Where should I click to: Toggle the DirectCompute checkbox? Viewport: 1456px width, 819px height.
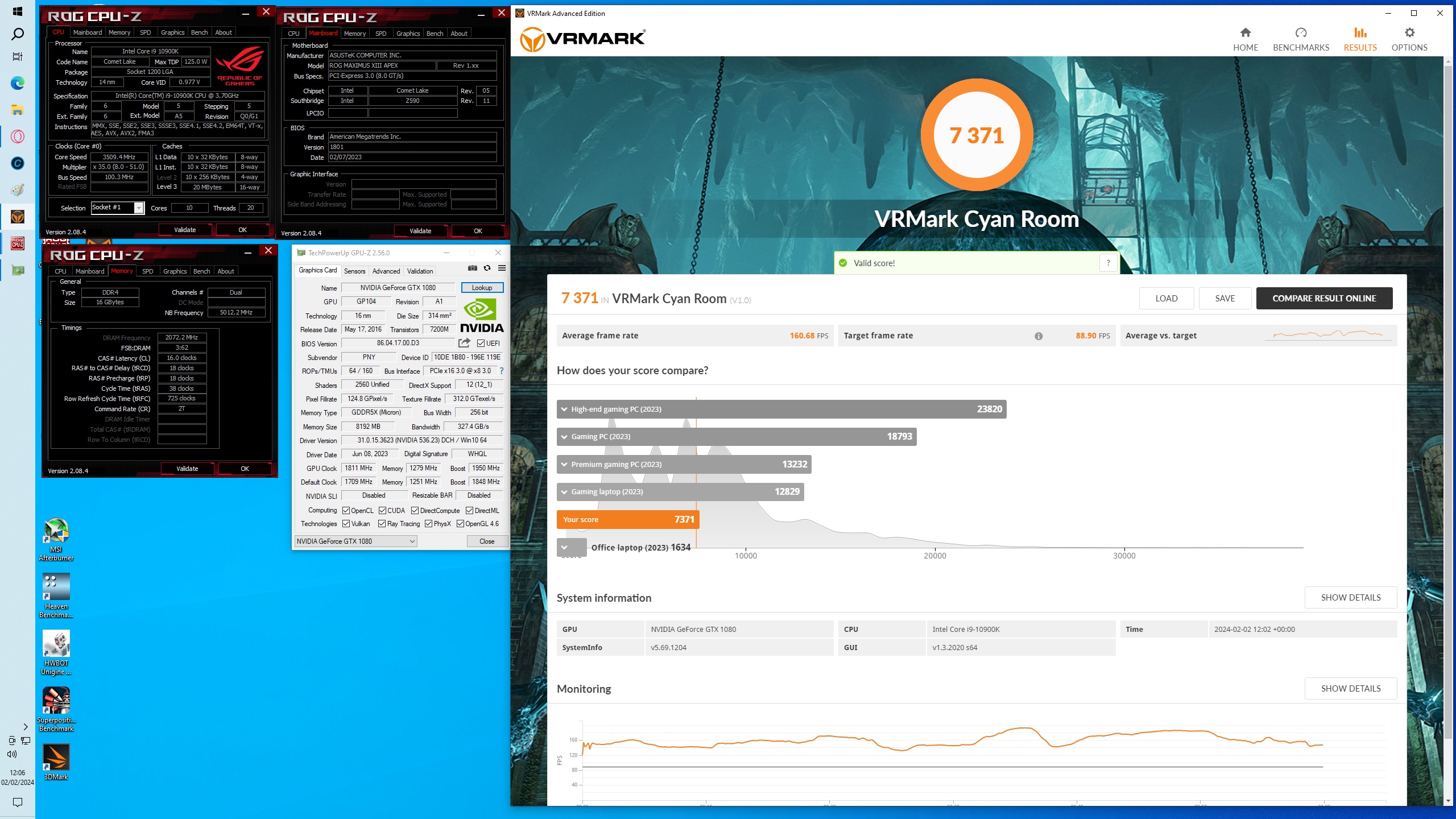tap(415, 511)
